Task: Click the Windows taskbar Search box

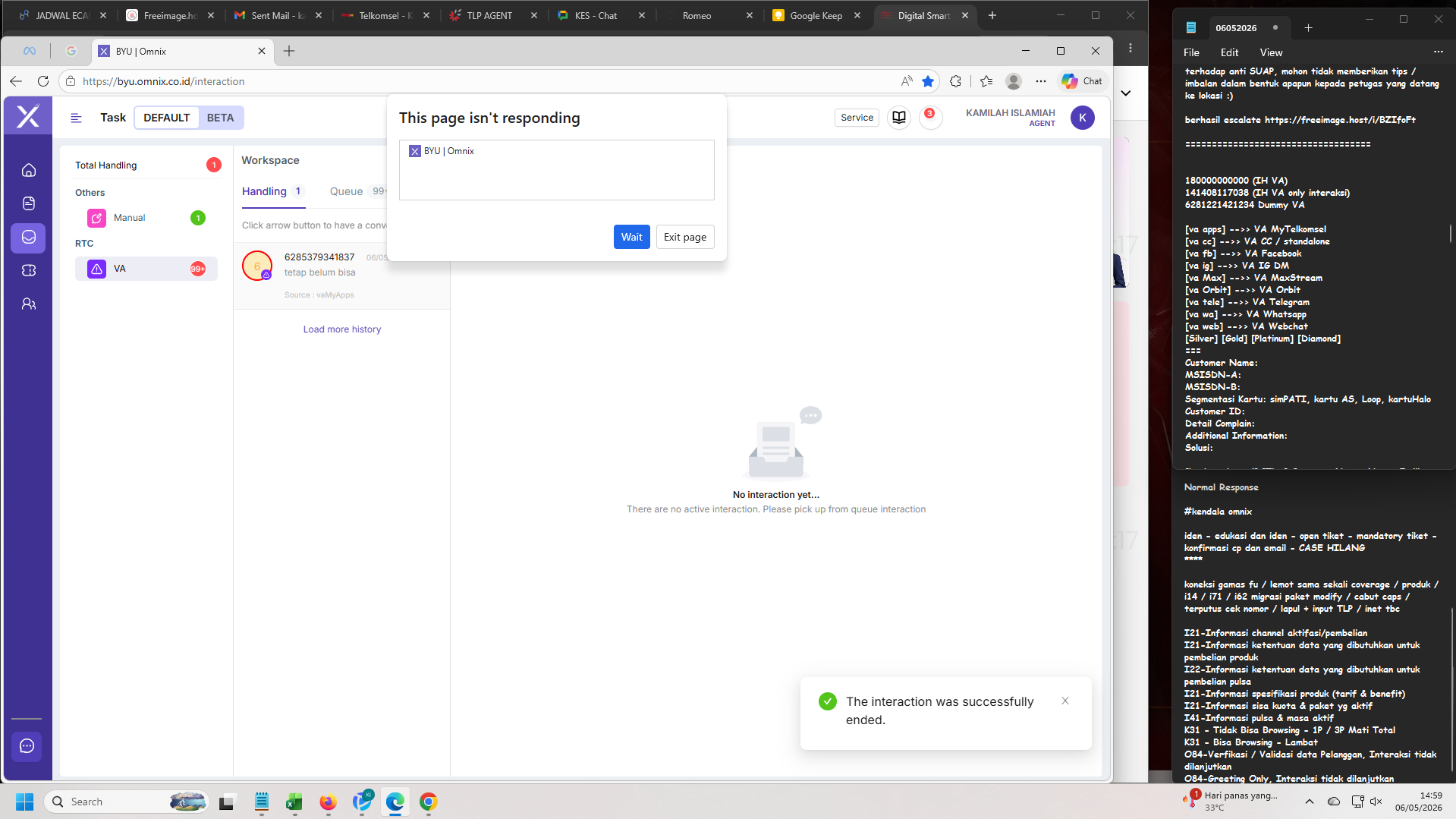Action: tap(127, 802)
